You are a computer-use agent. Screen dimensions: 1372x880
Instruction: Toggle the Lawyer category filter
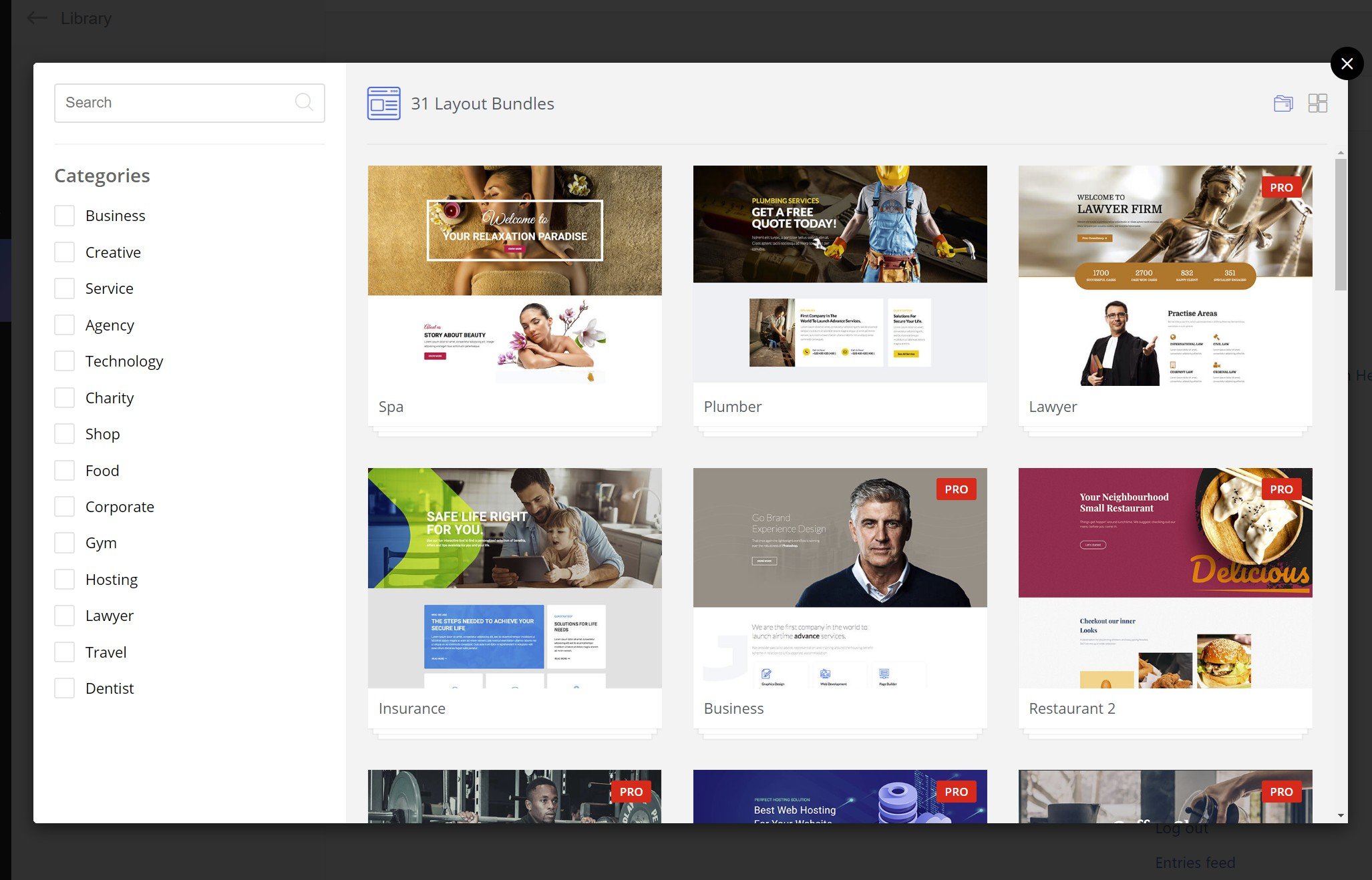[x=64, y=615]
